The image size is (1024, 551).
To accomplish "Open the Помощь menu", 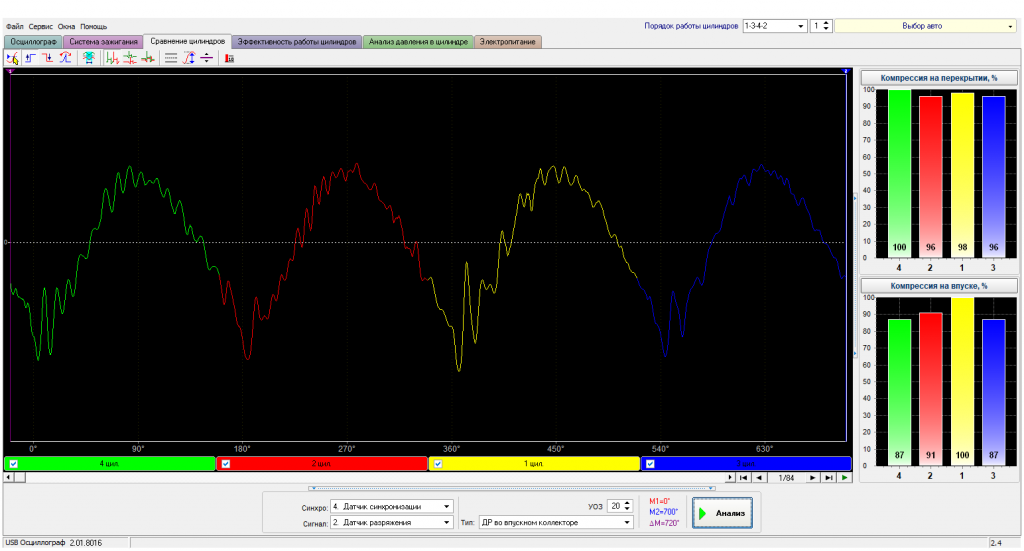I will point(93,27).
